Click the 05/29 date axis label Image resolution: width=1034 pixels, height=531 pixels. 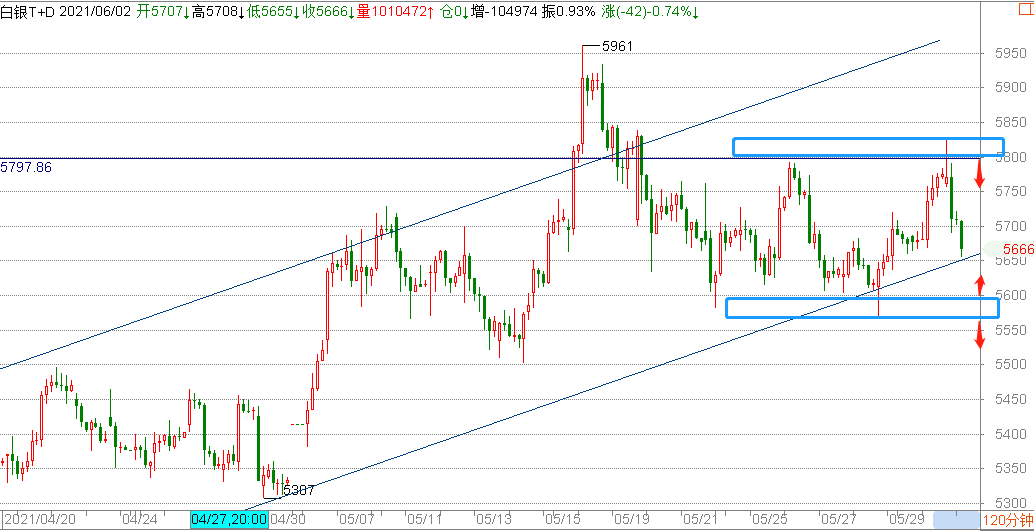906,520
